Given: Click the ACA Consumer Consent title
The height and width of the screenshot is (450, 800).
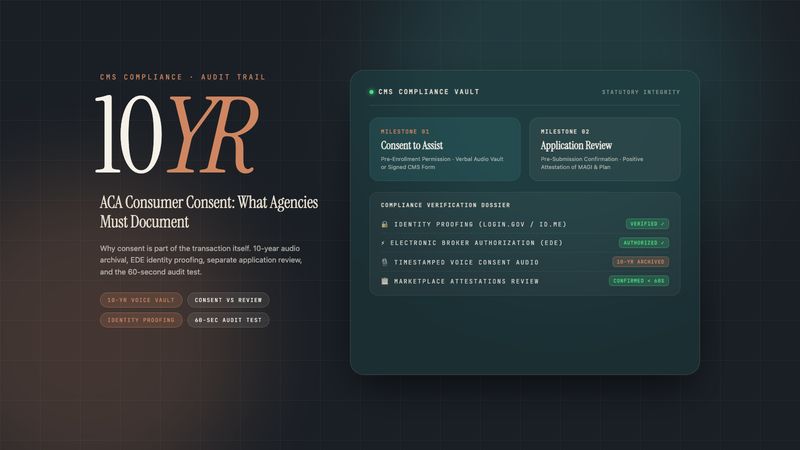Looking at the screenshot, I should (209, 212).
